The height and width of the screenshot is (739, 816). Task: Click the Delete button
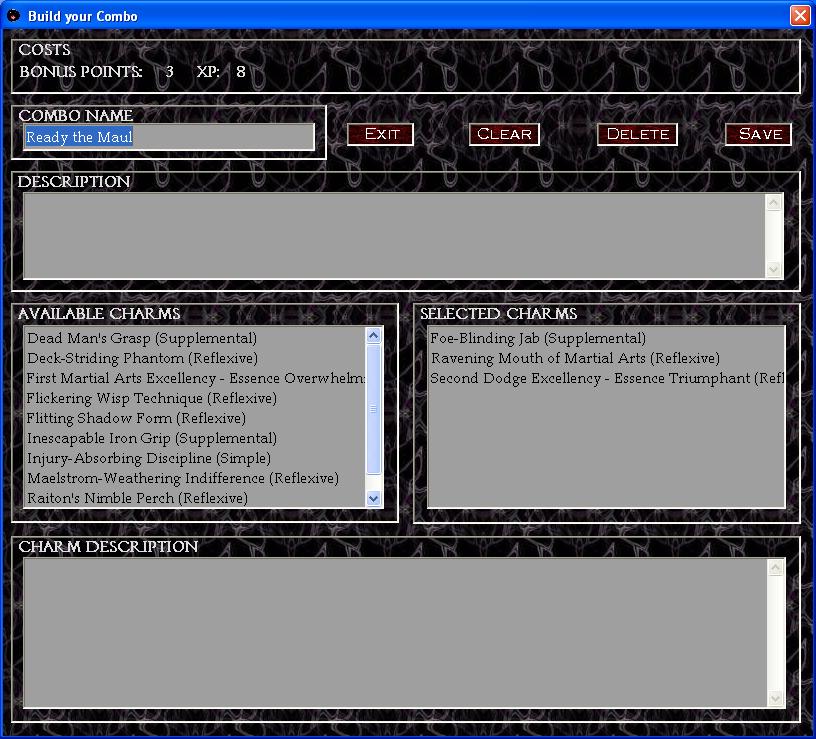(x=637, y=134)
